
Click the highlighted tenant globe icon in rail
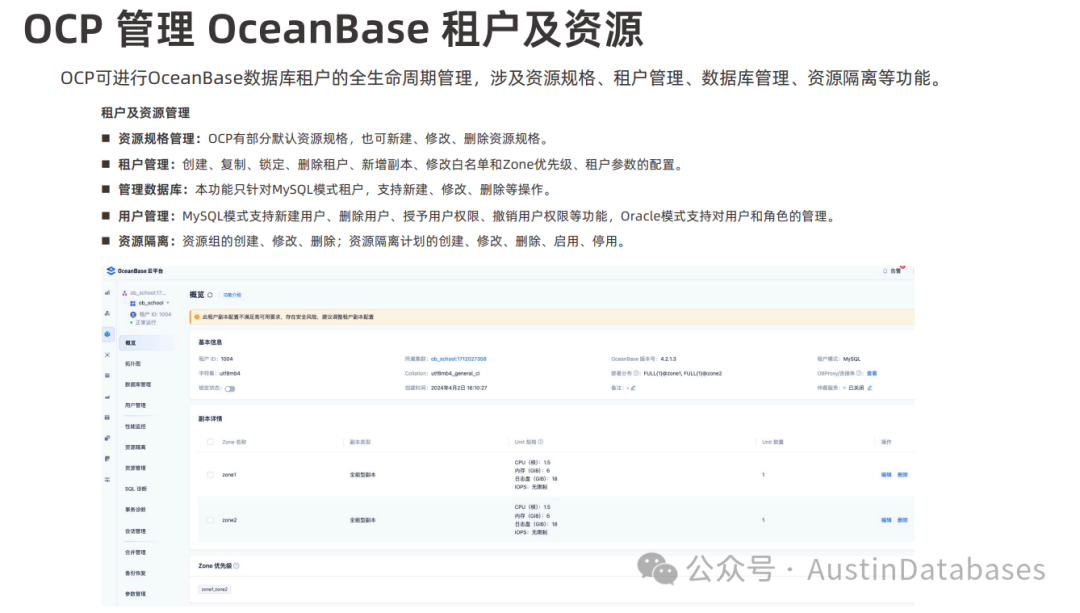point(107,334)
